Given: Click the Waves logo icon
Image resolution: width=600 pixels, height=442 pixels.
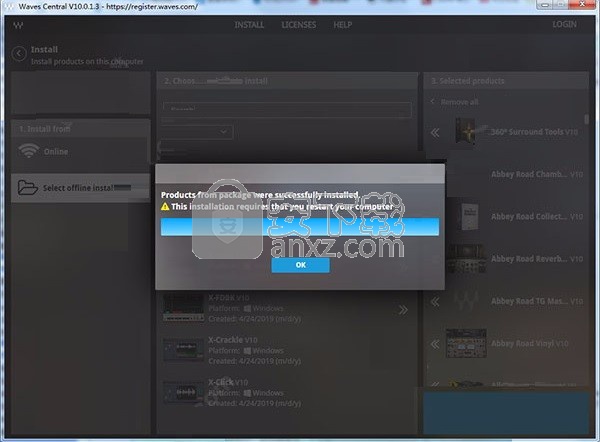Looking at the screenshot, I should click(18, 26).
